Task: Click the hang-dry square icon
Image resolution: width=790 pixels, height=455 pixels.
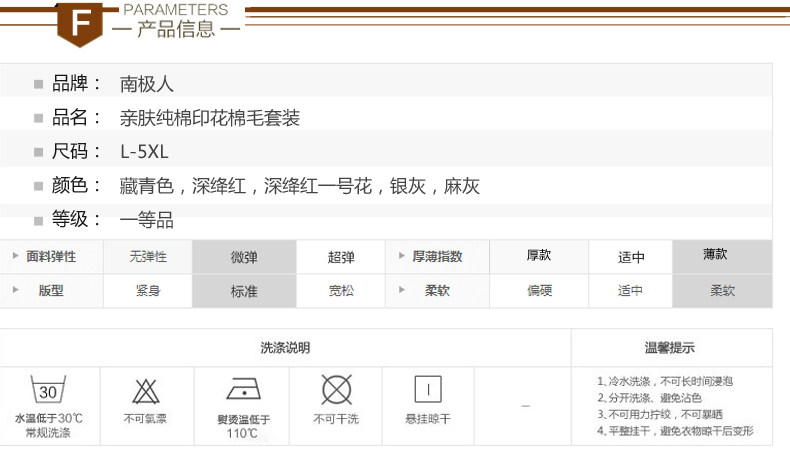Action: [x=428, y=389]
